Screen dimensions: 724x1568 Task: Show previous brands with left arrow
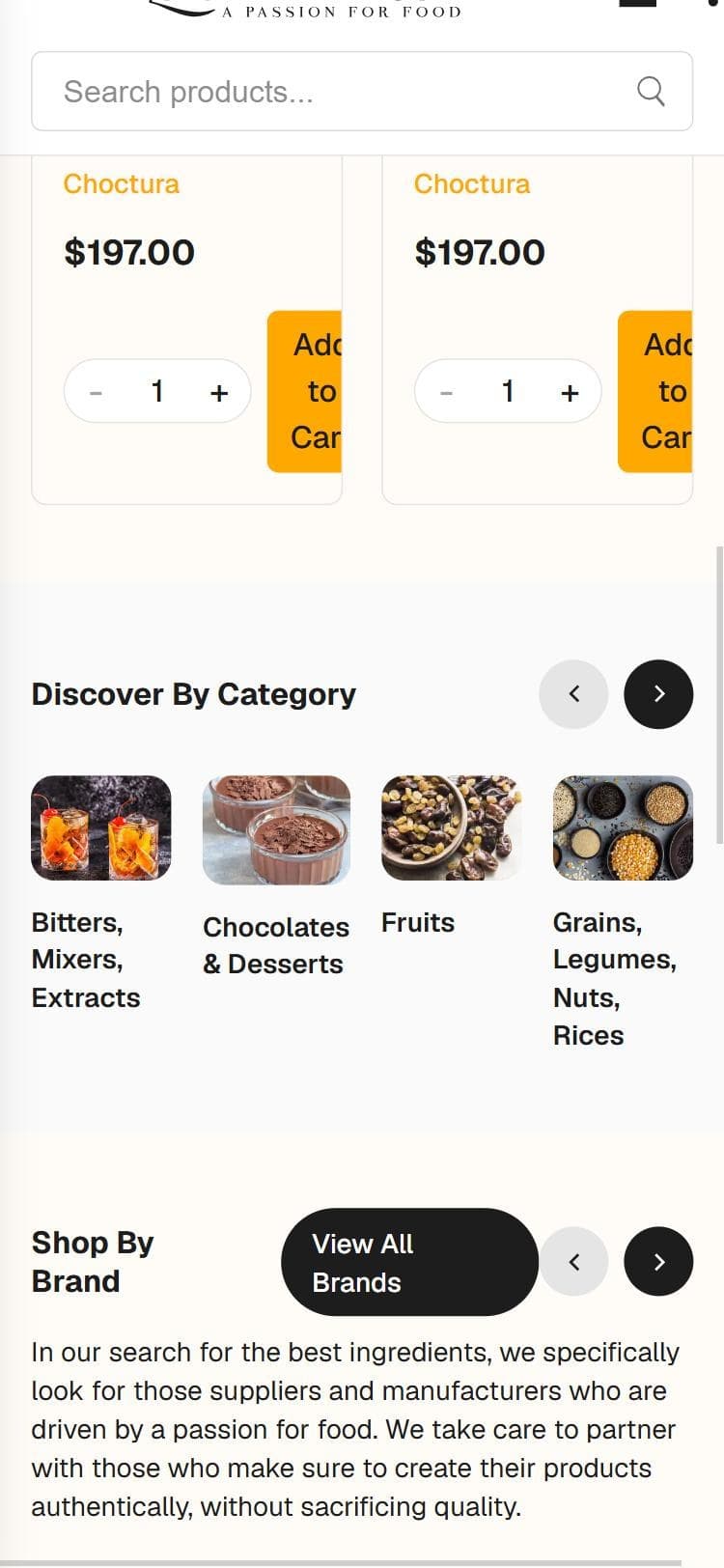(x=573, y=1261)
